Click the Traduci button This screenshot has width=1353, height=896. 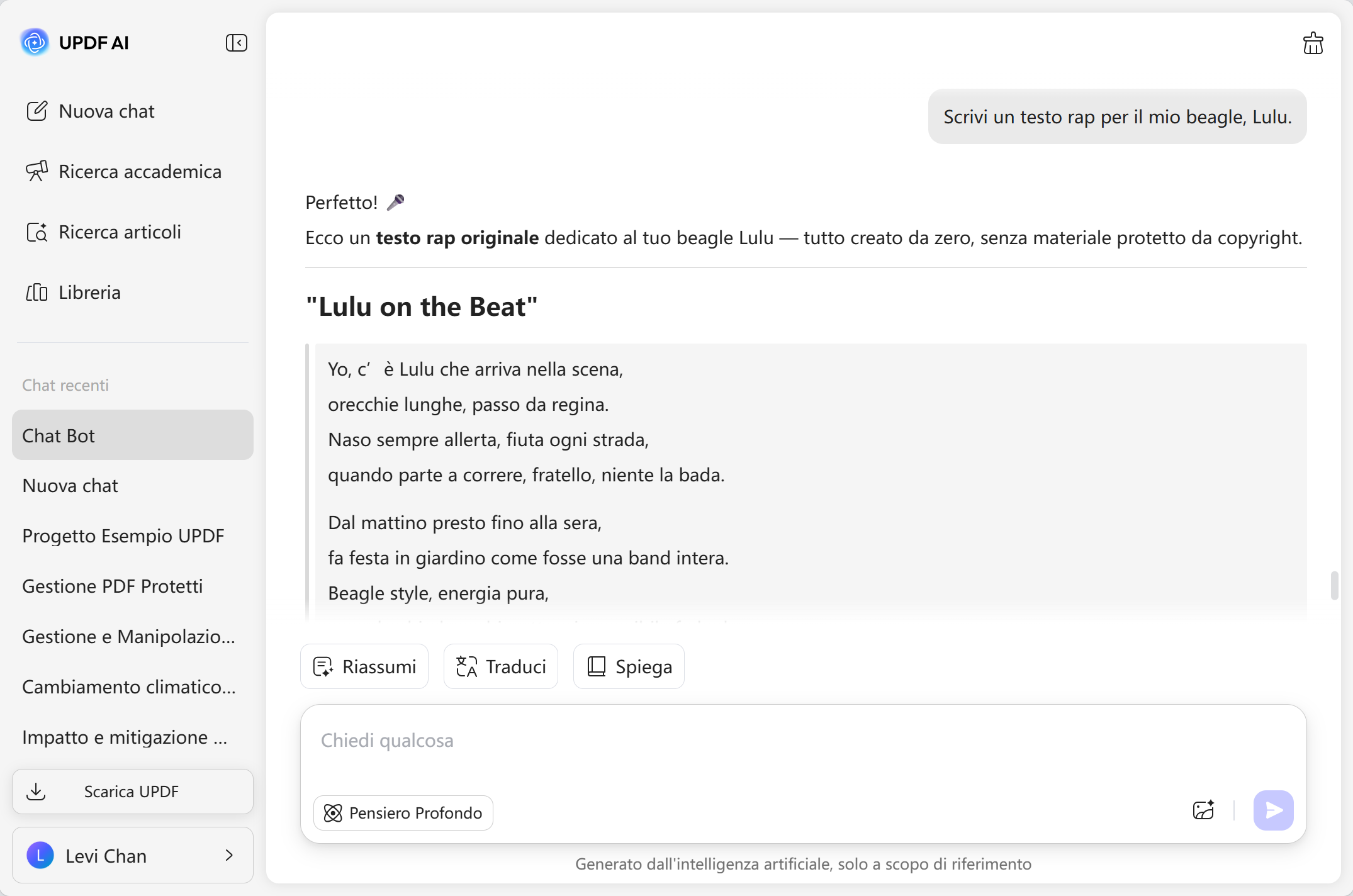(501, 666)
